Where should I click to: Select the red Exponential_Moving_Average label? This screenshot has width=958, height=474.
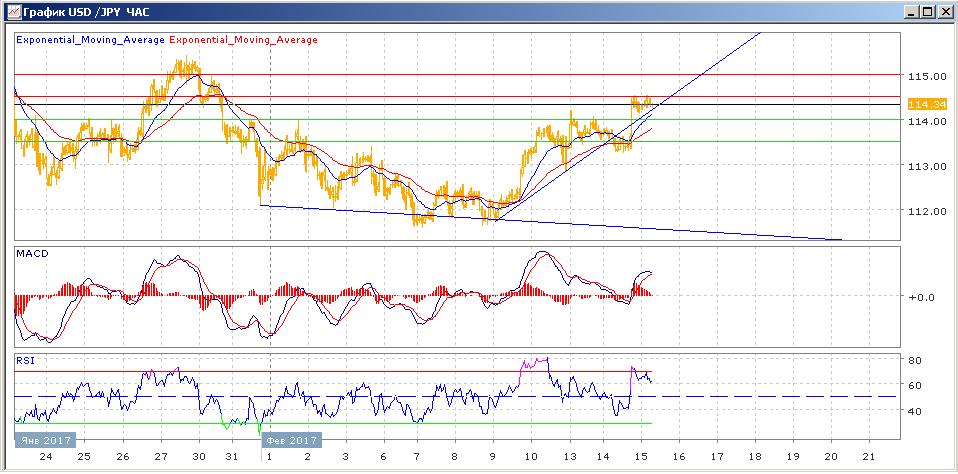pyautogui.click(x=244, y=40)
